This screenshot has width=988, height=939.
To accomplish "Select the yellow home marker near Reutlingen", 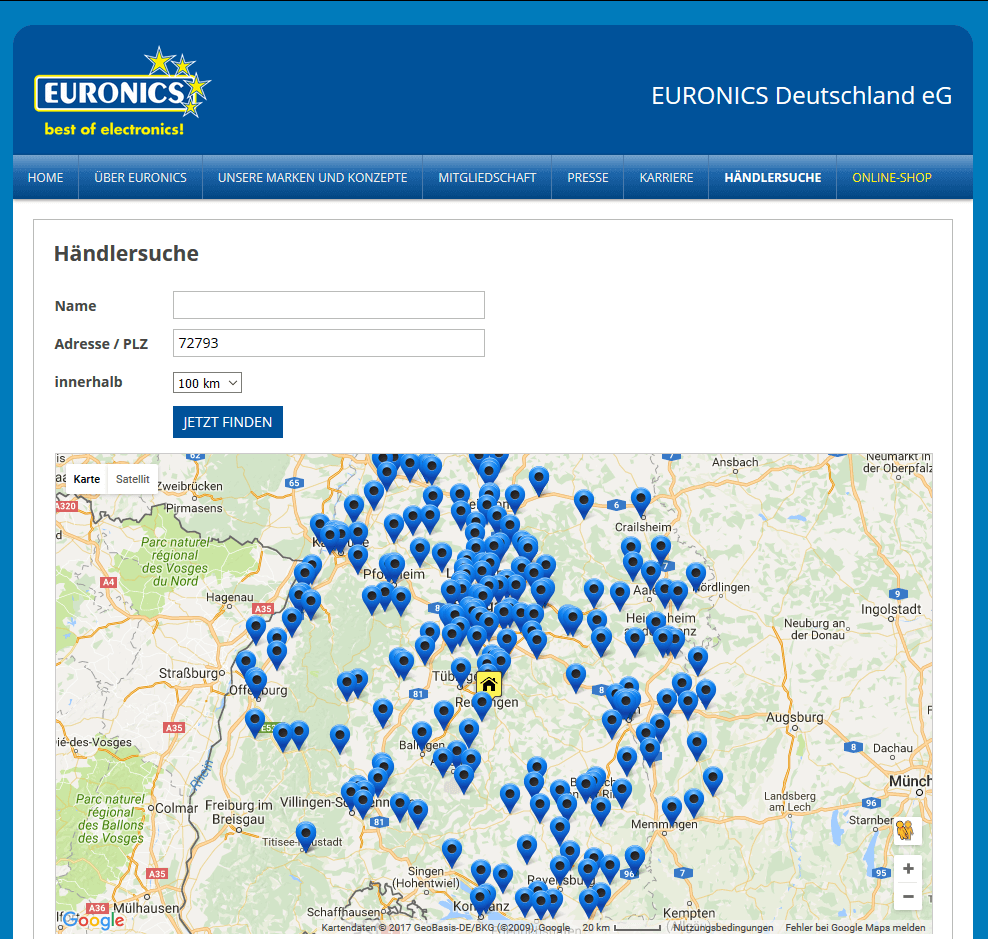I will click(488, 682).
